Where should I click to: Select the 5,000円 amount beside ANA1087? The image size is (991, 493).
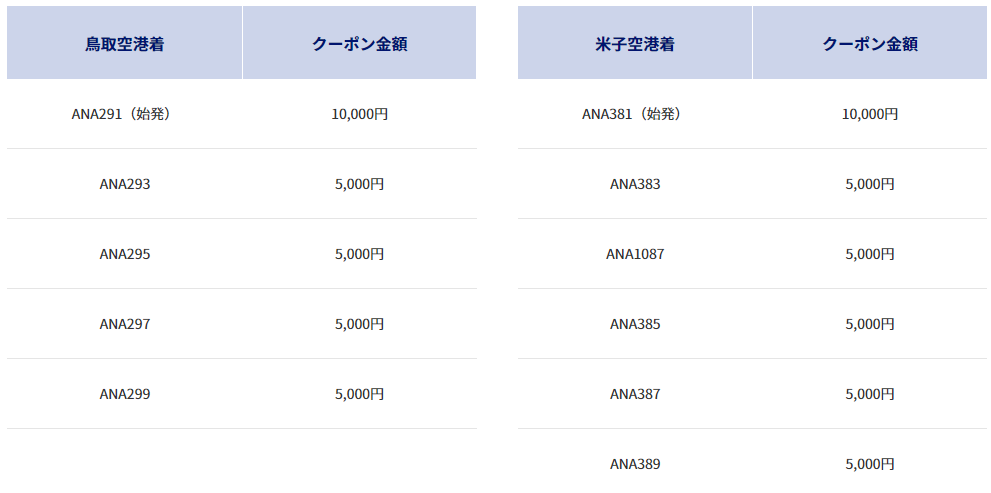[x=870, y=254]
